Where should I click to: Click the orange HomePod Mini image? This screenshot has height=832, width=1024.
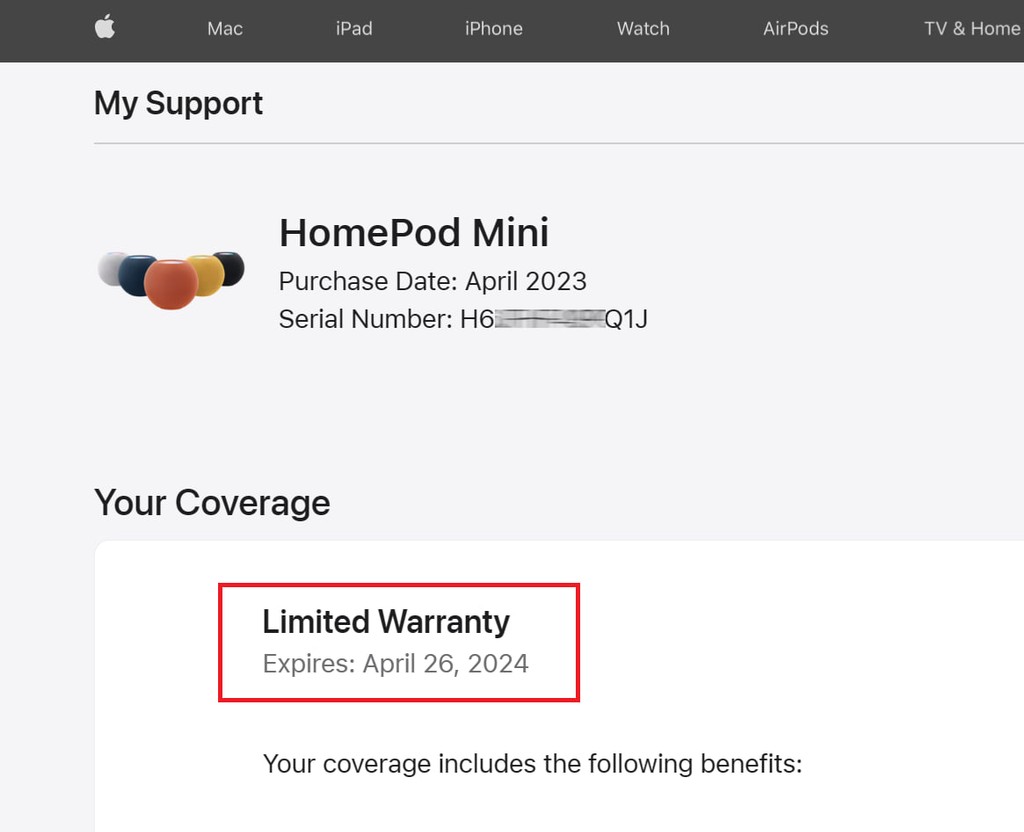pyautogui.click(x=171, y=284)
